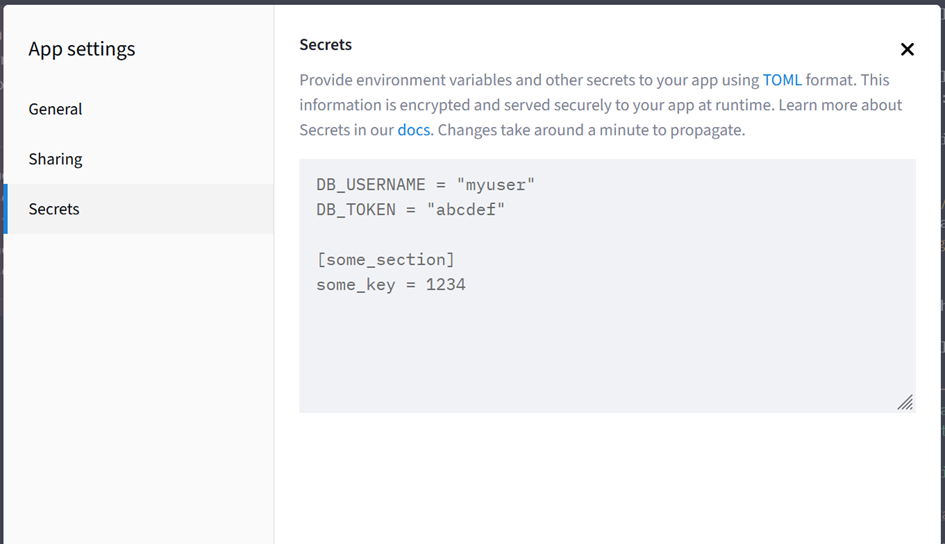This screenshot has width=945, height=544.
Task: Click the DB_TOKEN = "abcdef" line
Action: [410, 210]
